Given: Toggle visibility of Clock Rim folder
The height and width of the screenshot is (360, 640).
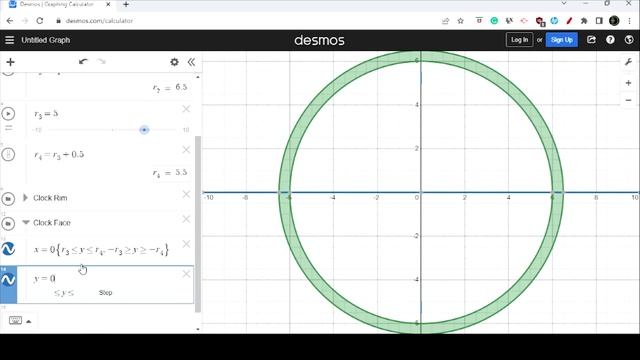Looking at the screenshot, I should (8, 199).
